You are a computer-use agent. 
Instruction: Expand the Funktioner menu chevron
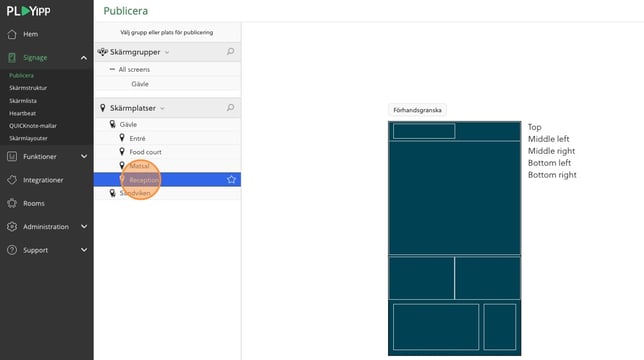(84, 156)
